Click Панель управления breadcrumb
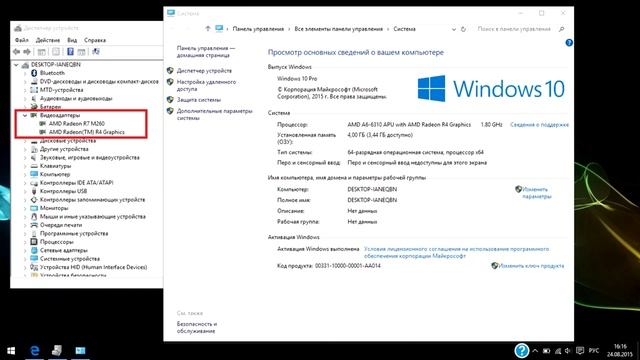The image size is (640, 360). point(258,29)
